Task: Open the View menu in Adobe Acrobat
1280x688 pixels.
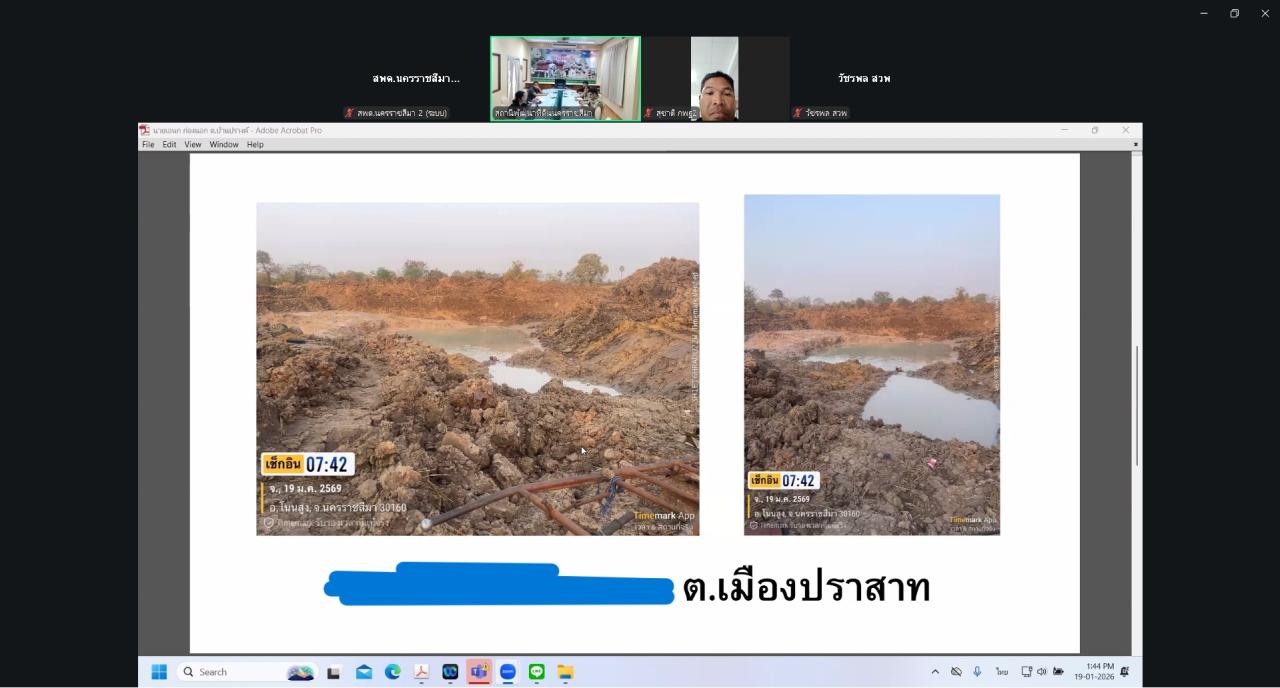Action: (x=192, y=144)
